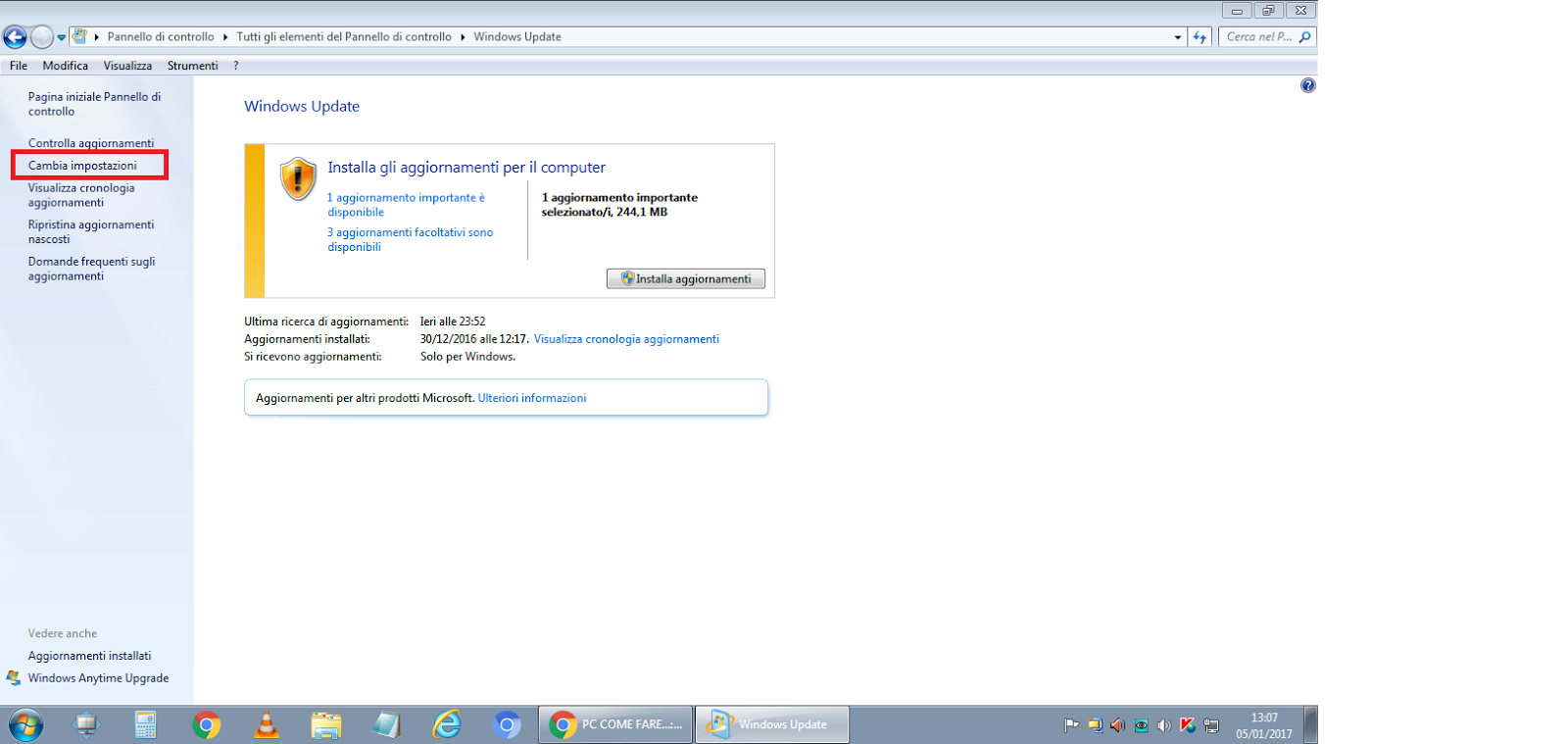Open Ulteriori informazioni link
This screenshot has height=744, width=1568.
(x=532, y=398)
